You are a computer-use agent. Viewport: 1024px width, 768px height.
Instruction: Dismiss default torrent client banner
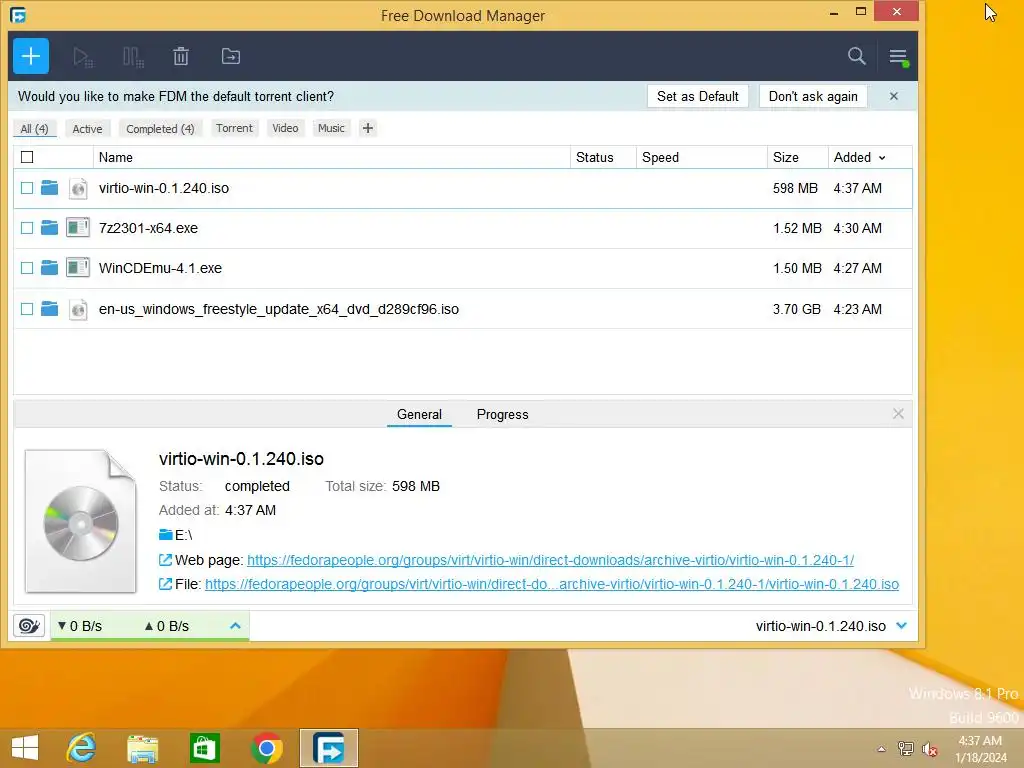coord(894,97)
